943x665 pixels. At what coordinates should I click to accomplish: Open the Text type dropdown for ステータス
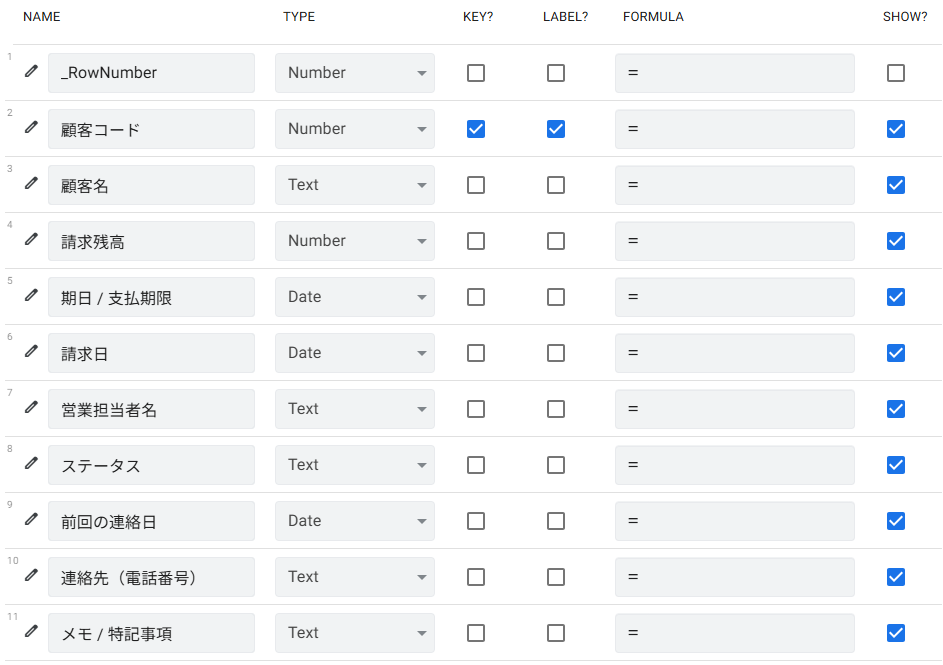coord(354,464)
